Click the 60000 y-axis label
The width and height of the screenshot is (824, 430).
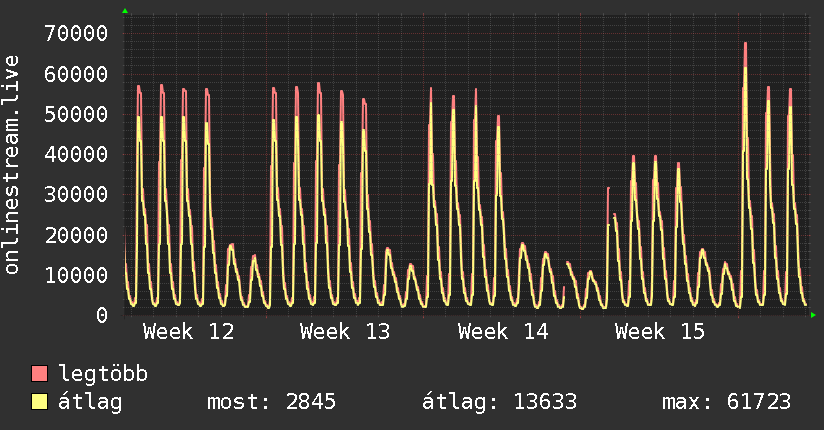click(x=76, y=74)
